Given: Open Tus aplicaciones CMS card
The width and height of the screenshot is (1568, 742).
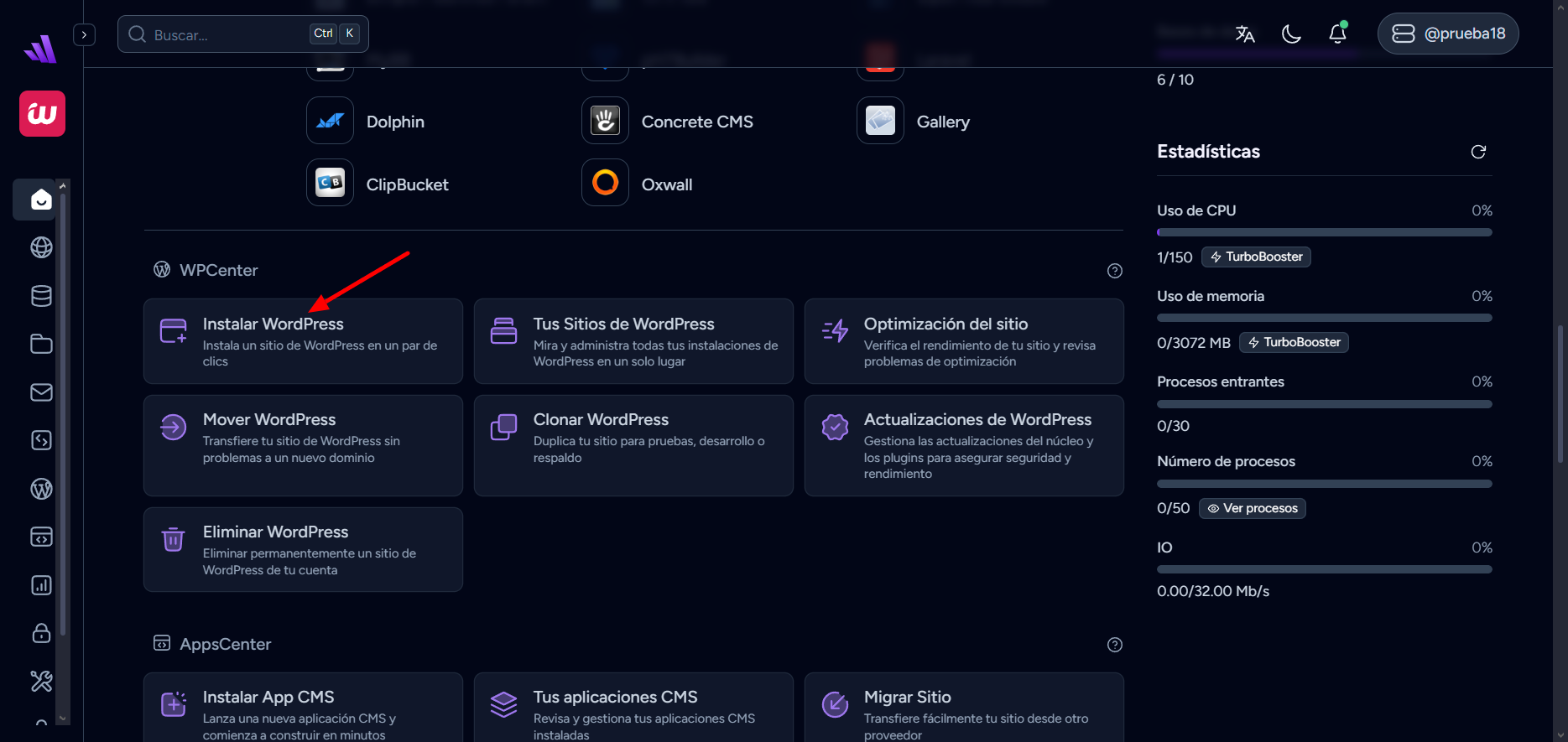Looking at the screenshot, I should (633, 708).
